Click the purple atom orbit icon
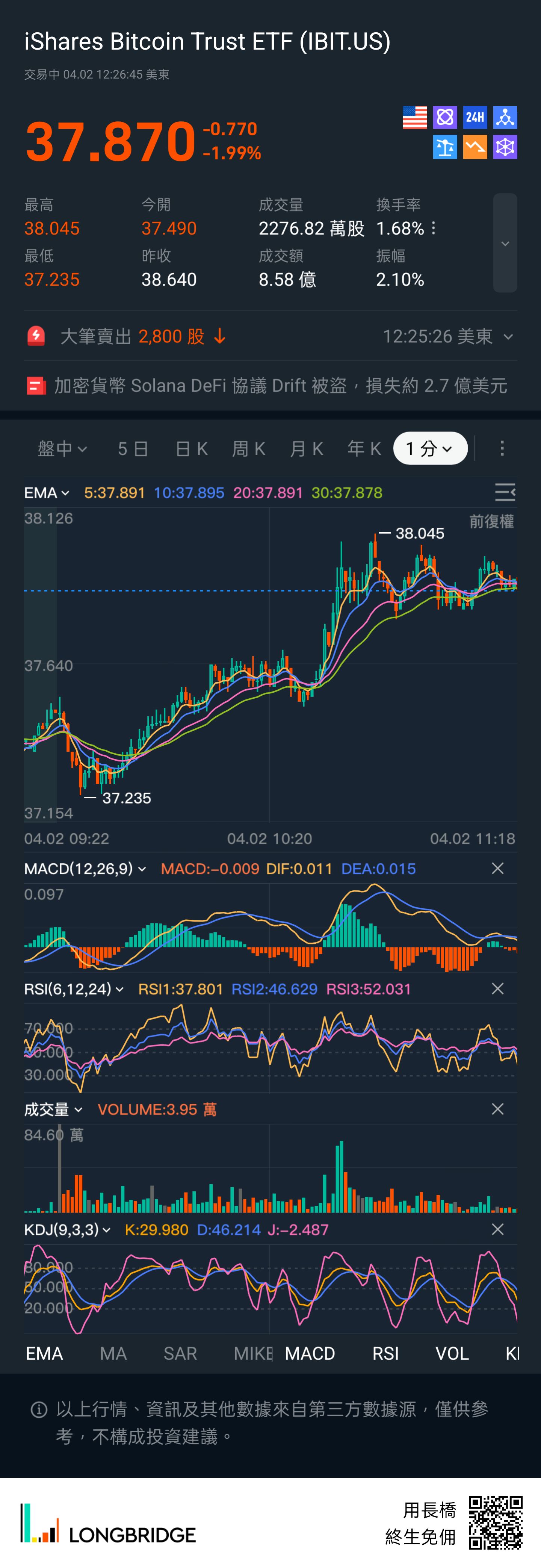This screenshot has width=541, height=1568. pos(445,118)
